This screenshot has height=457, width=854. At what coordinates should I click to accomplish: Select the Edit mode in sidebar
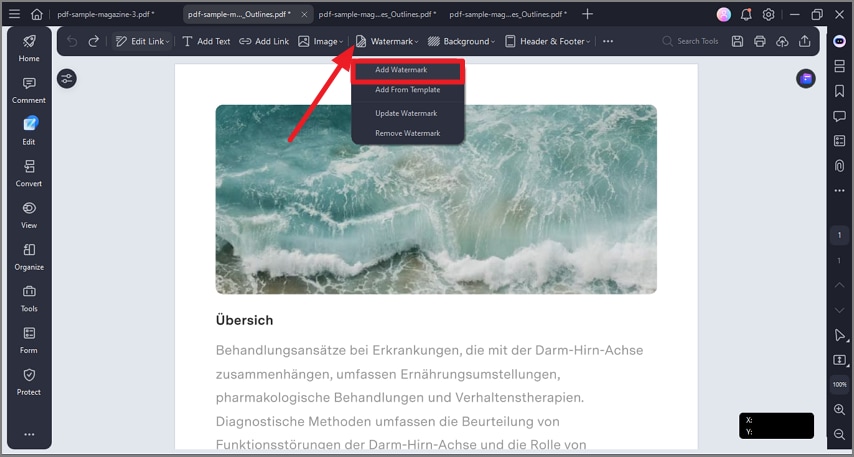click(x=29, y=132)
